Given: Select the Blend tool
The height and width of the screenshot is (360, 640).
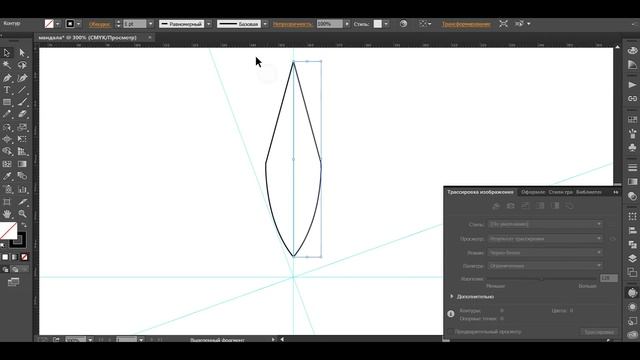Looking at the screenshot, I should click(x=22, y=176).
